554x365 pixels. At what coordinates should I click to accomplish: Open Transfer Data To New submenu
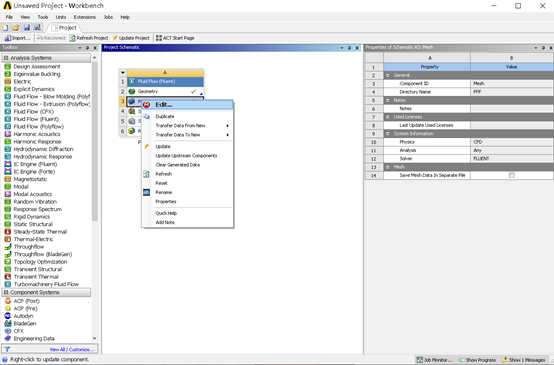(188, 135)
